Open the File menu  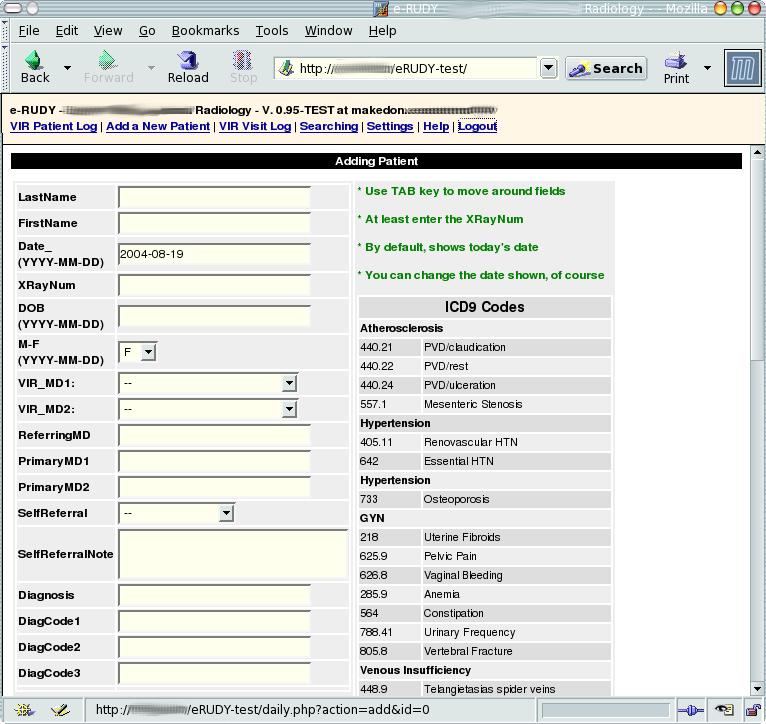(x=29, y=31)
